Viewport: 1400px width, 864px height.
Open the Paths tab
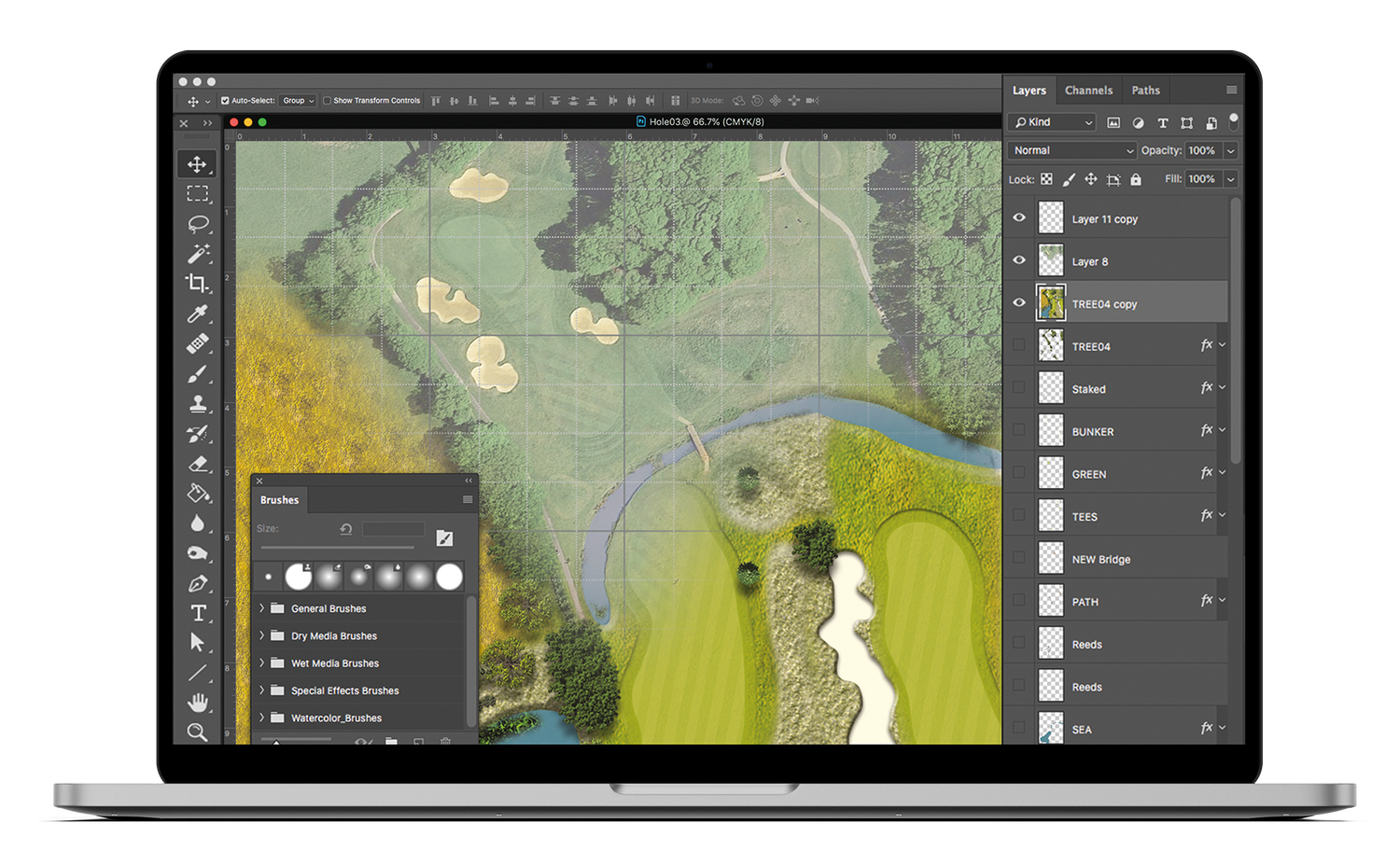[x=1145, y=90]
